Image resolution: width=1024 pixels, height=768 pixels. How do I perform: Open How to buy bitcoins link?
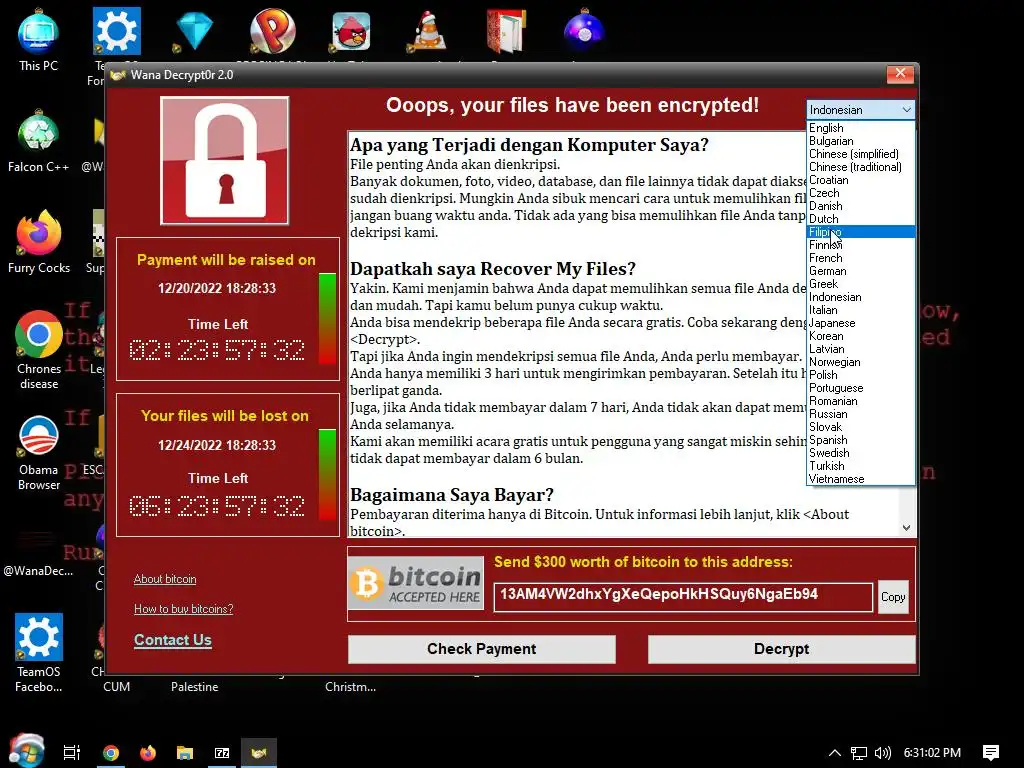click(x=184, y=609)
